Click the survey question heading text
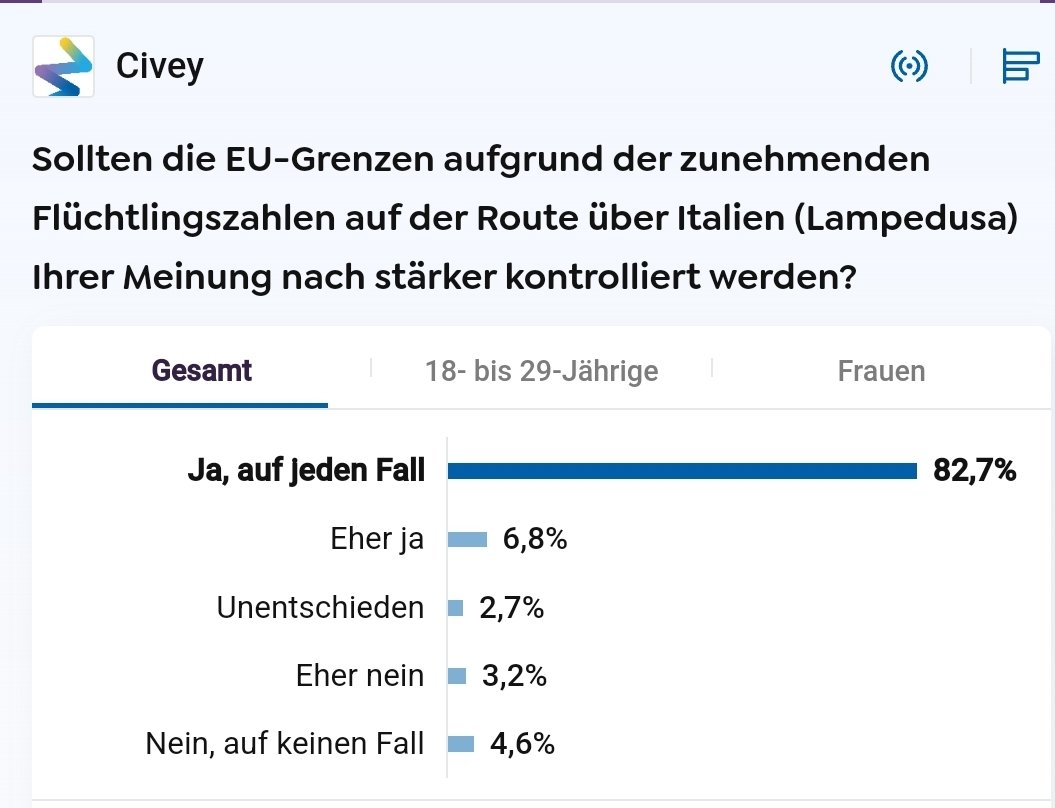The height and width of the screenshot is (808, 1055). pos(524,217)
